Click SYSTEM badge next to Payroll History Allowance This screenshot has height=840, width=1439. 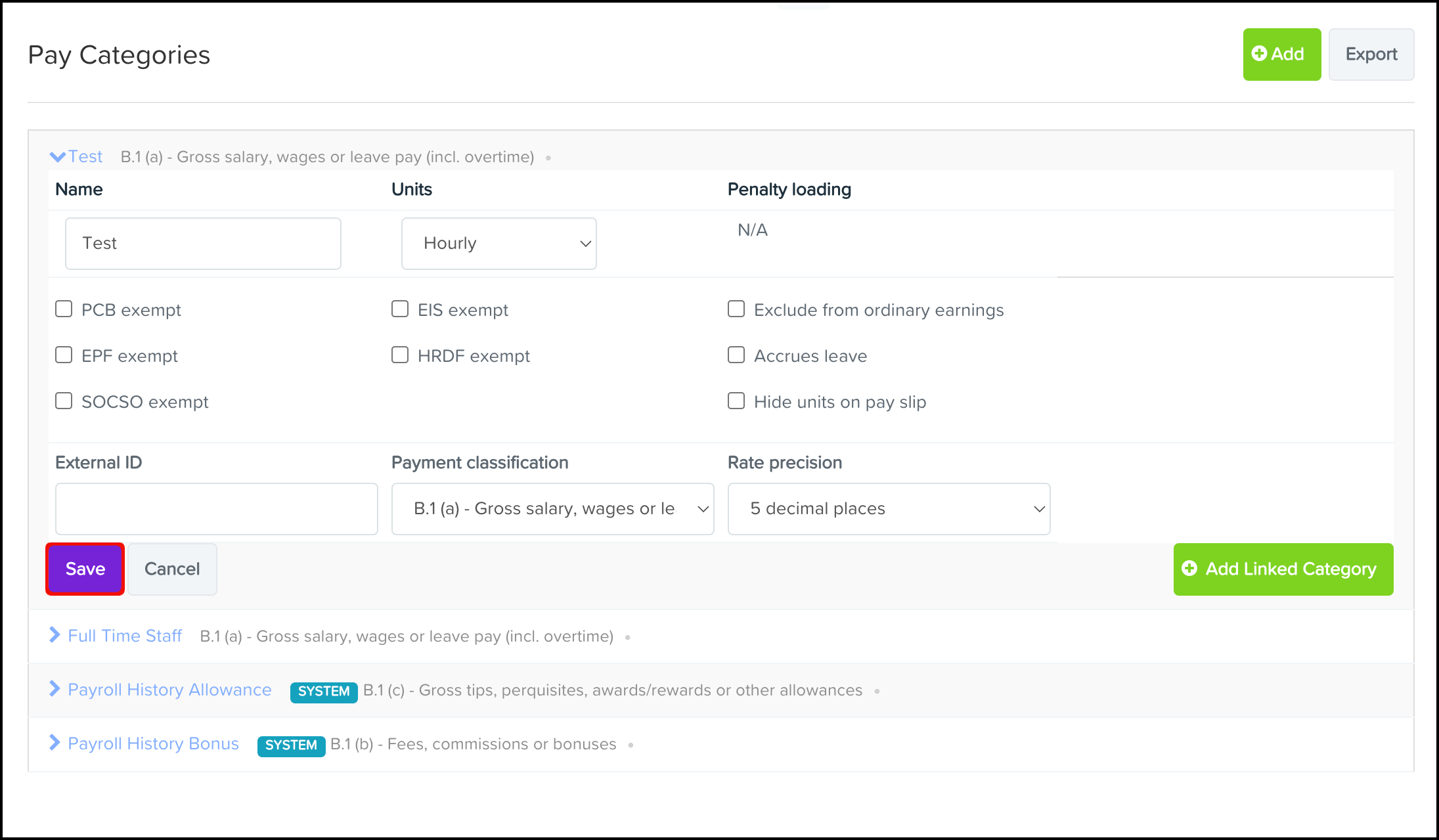(x=324, y=691)
